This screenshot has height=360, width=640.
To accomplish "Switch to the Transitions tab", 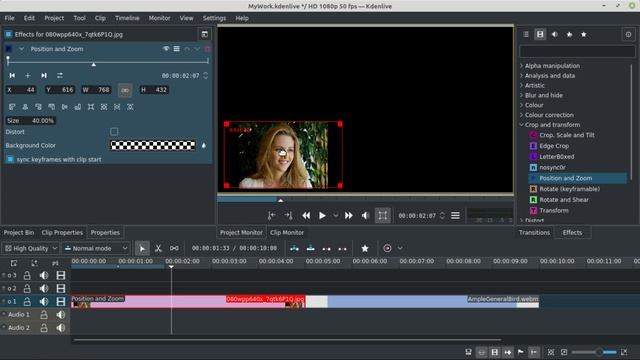I will pos(534,233).
